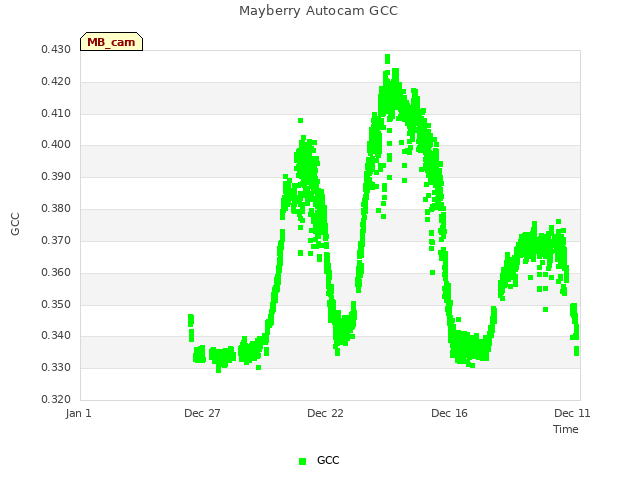Click the GCC legend label text
This screenshot has height=480, width=640.
pos(328,460)
